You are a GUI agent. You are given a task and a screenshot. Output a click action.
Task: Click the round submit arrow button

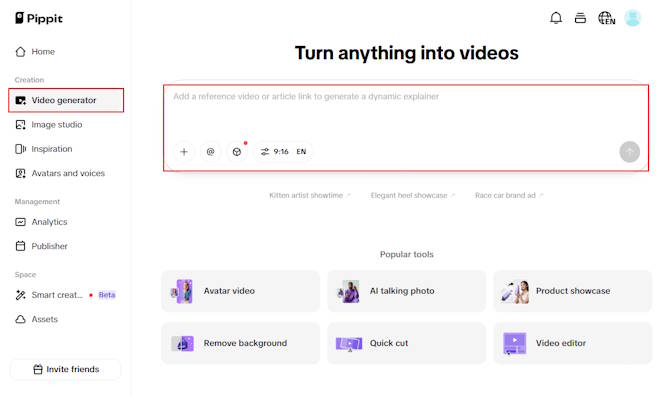click(630, 152)
